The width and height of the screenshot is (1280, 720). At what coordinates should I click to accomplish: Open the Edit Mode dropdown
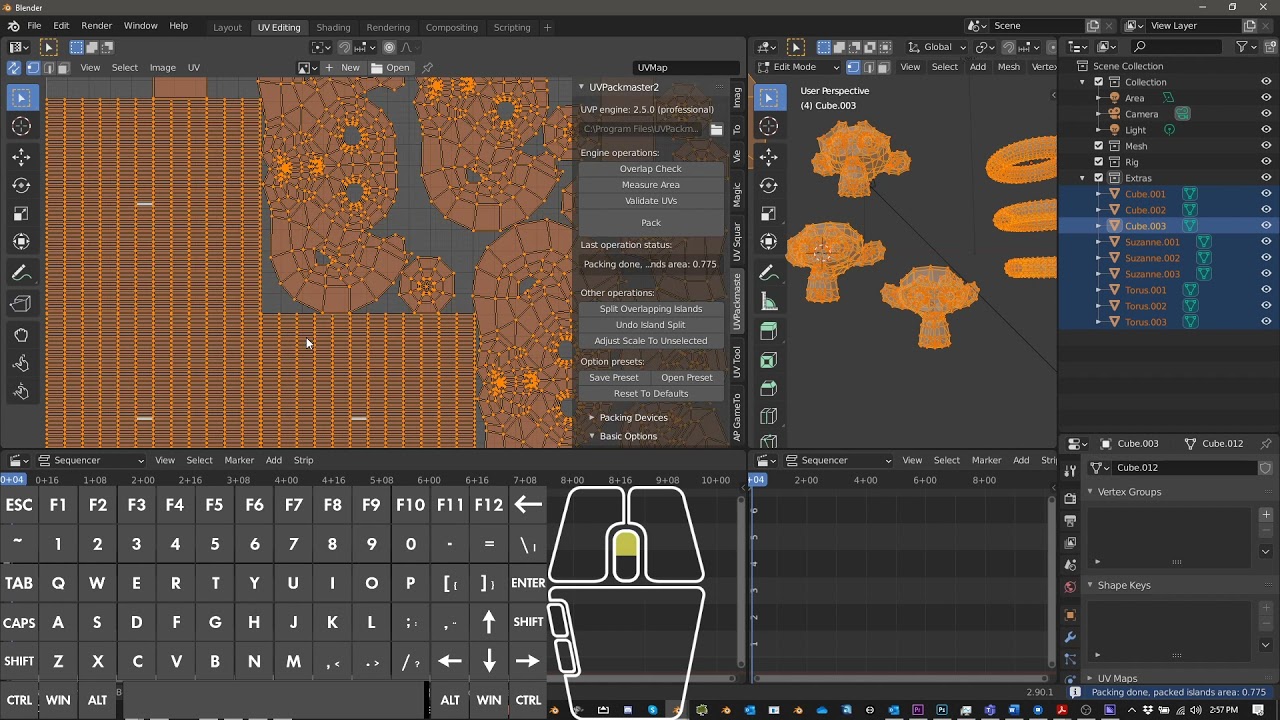pos(800,67)
